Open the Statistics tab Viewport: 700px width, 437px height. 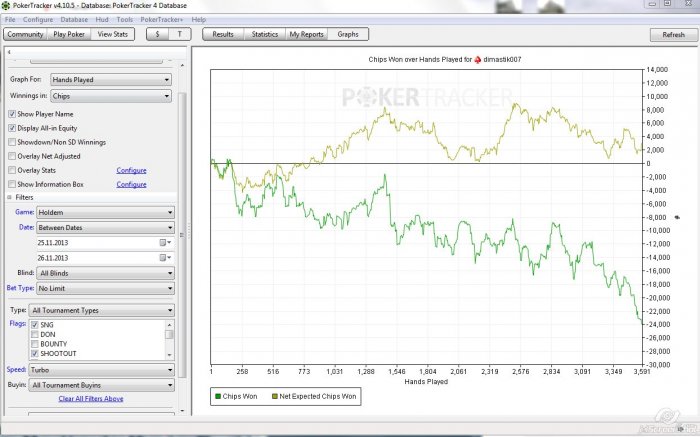pyautogui.click(x=265, y=34)
